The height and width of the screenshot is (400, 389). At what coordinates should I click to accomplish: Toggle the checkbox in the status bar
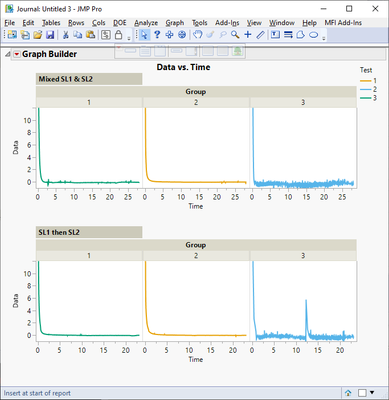coord(362,393)
